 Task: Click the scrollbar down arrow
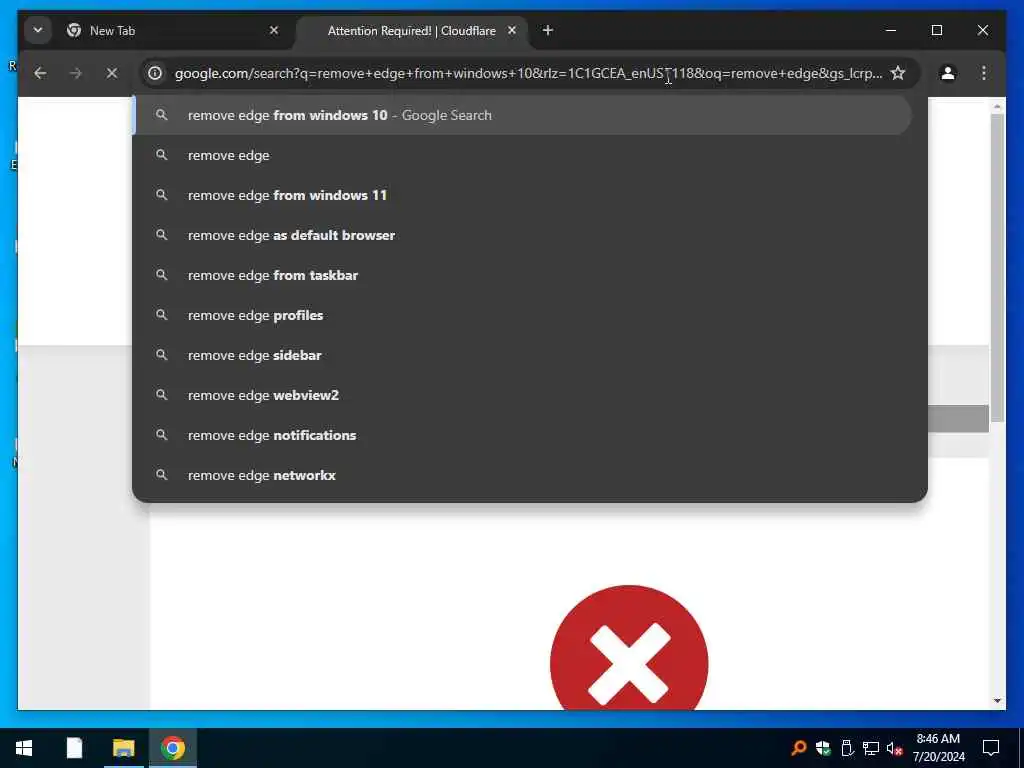(x=997, y=701)
